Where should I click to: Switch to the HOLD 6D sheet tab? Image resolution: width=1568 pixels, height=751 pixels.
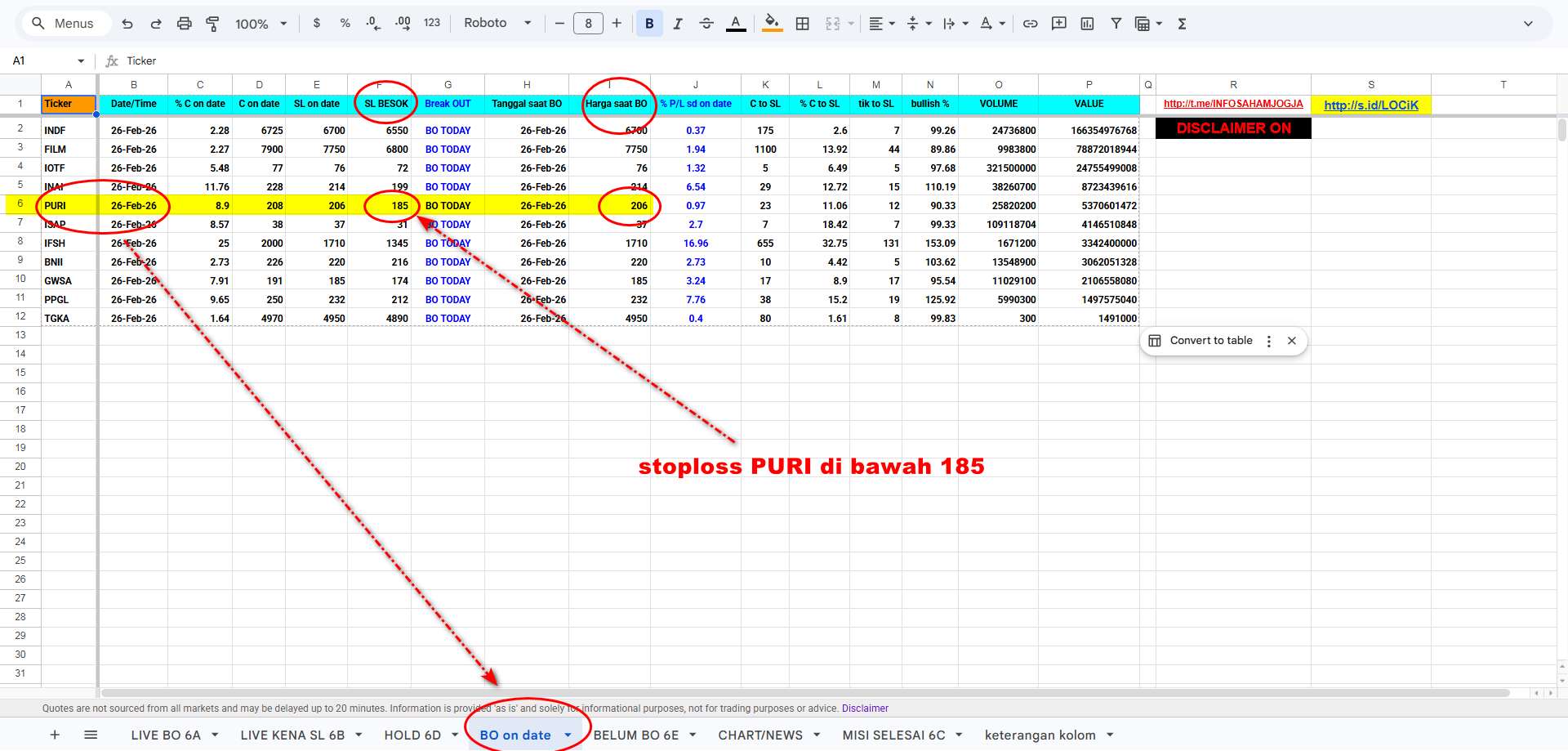tap(412, 735)
